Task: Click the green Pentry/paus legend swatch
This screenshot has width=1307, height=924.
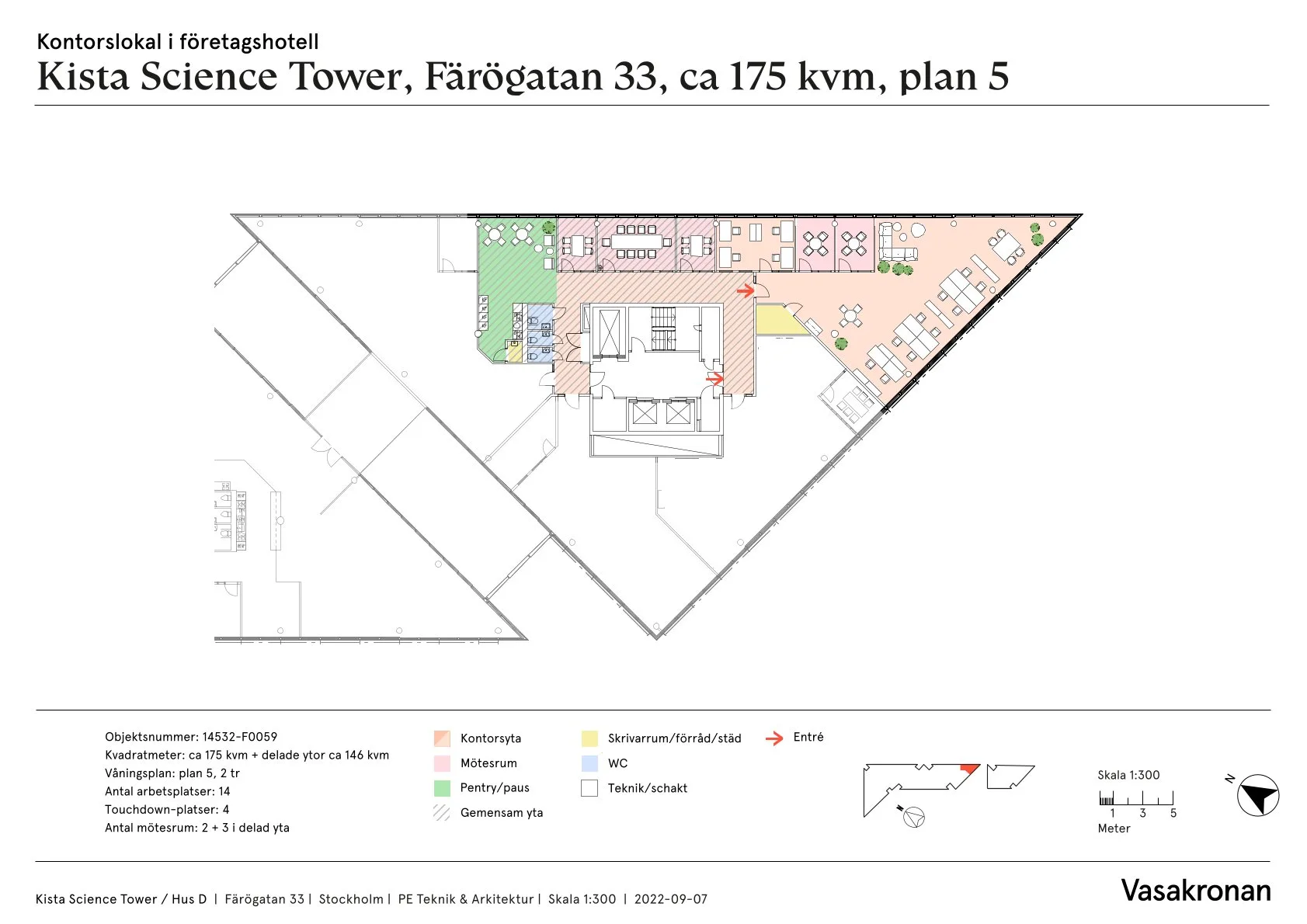Action: (x=442, y=788)
